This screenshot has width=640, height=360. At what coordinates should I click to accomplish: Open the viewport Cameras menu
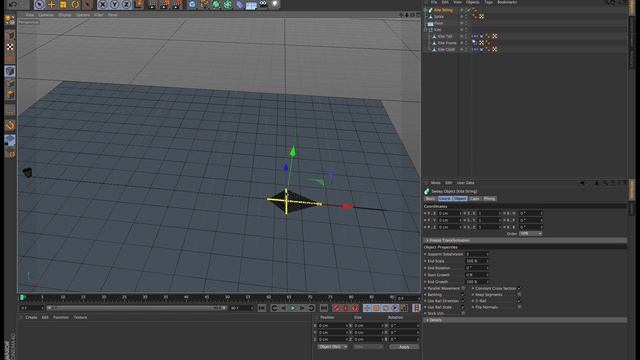click(x=46, y=15)
